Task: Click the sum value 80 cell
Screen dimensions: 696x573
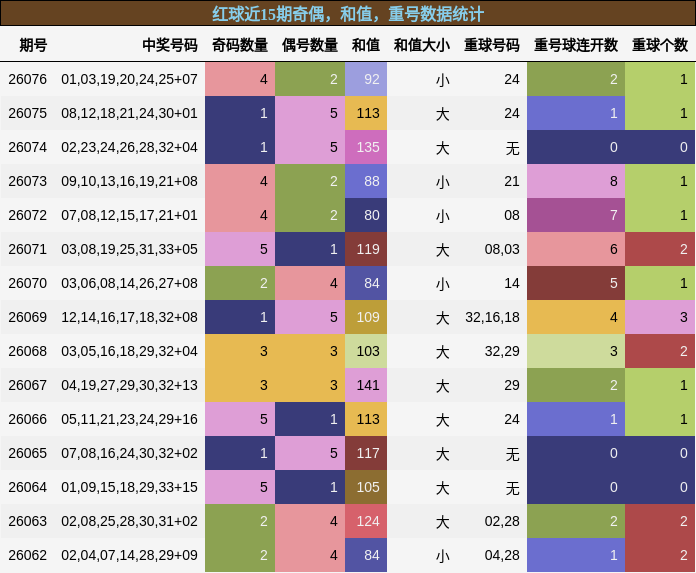Action: [x=366, y=215]
